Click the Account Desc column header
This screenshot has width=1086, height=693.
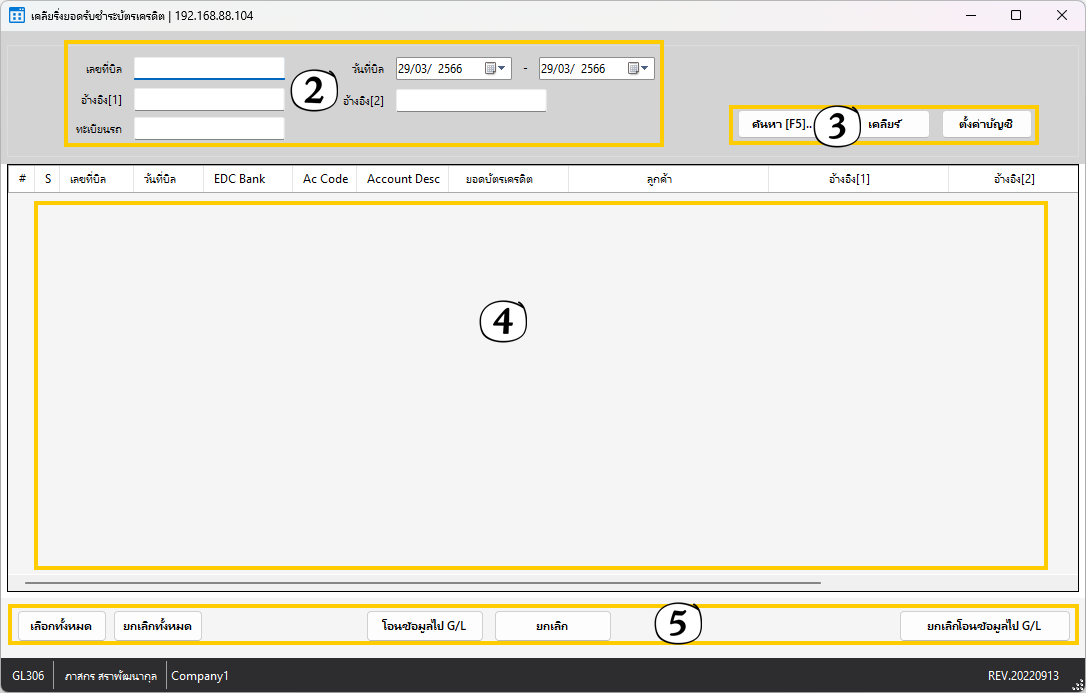[403, 179]
